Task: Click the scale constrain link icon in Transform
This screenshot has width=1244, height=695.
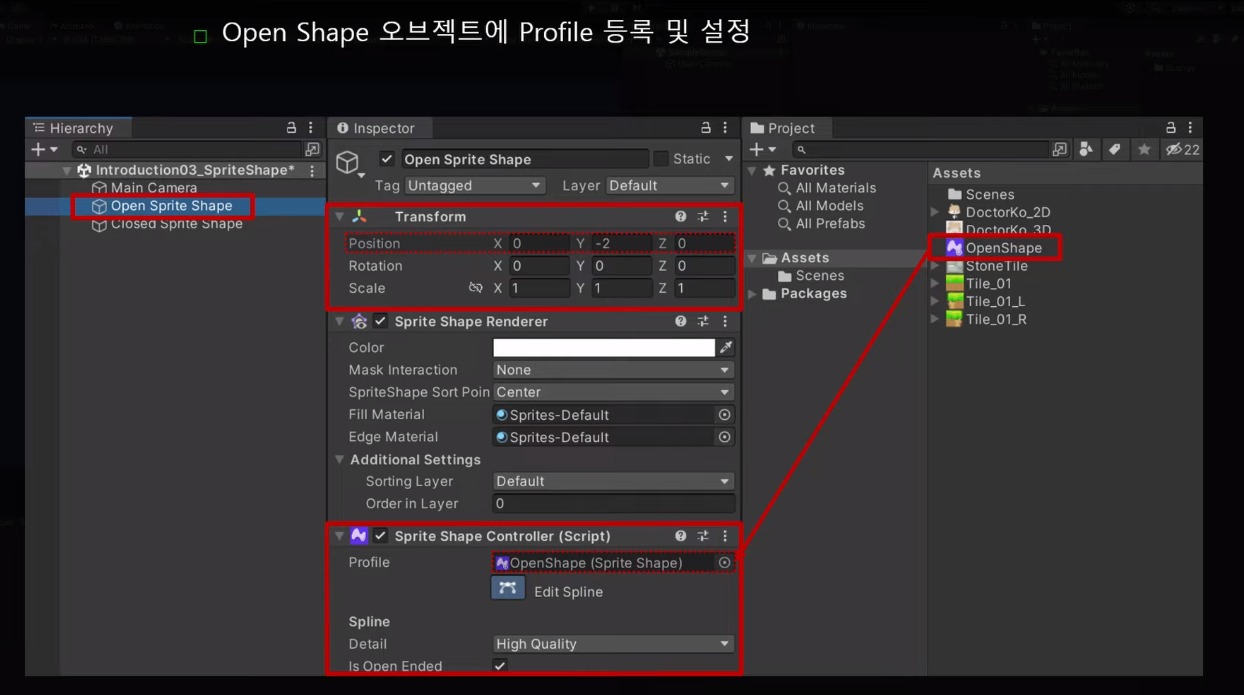Action: [x=477, y=288]
